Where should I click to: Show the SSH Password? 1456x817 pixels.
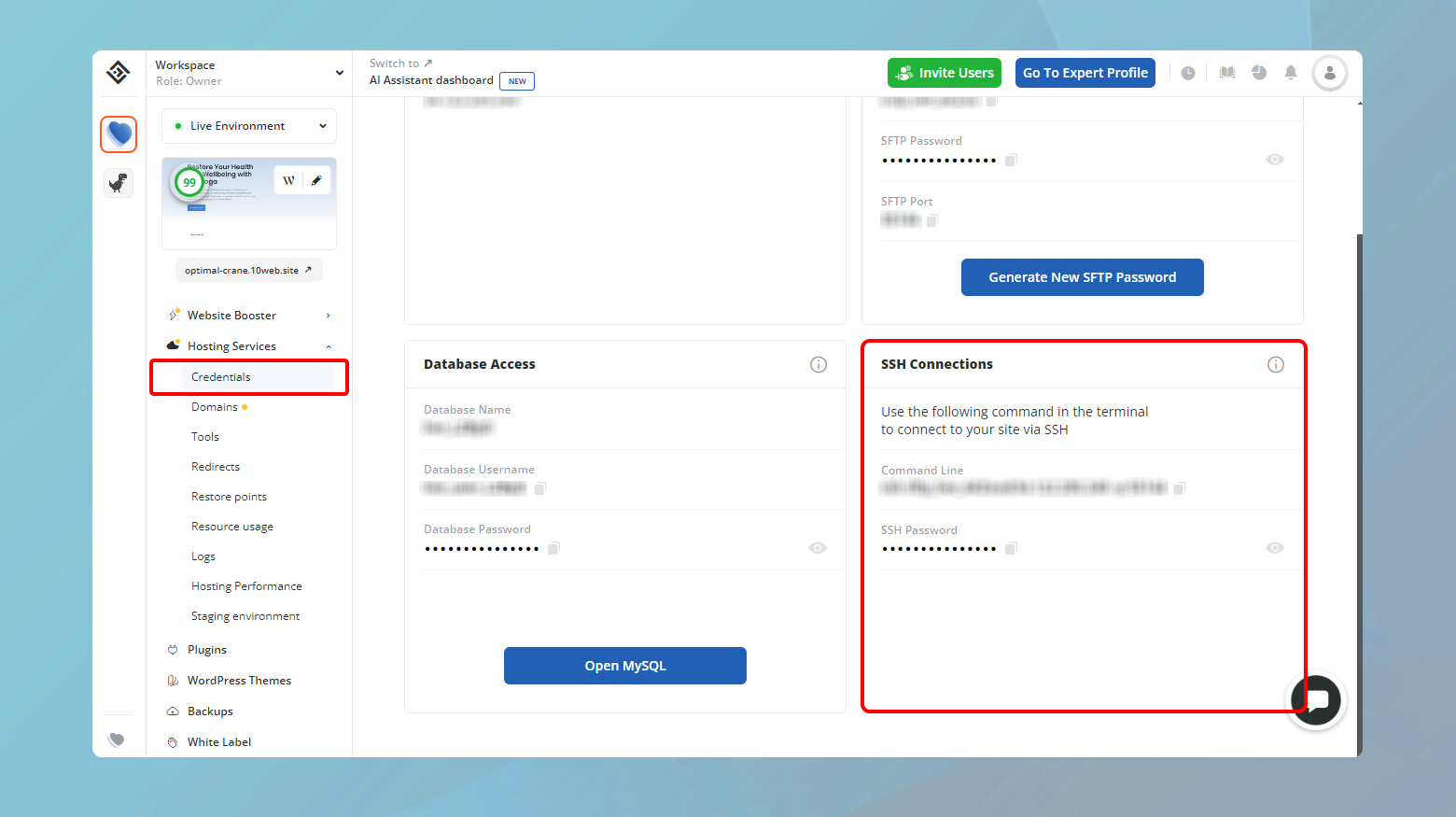pyautogui.click(x=1274, y=548)
